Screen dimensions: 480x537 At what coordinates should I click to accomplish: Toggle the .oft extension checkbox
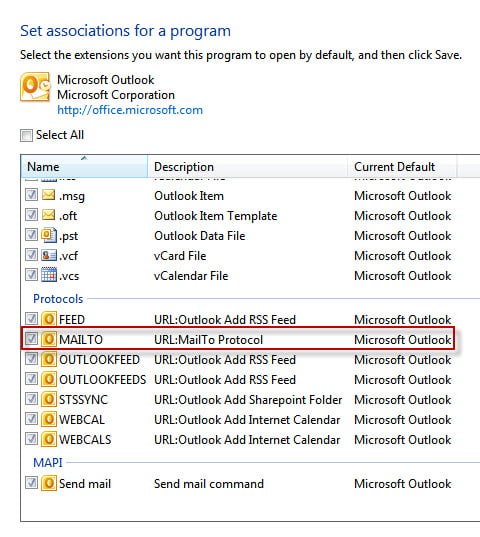[31, 215]
